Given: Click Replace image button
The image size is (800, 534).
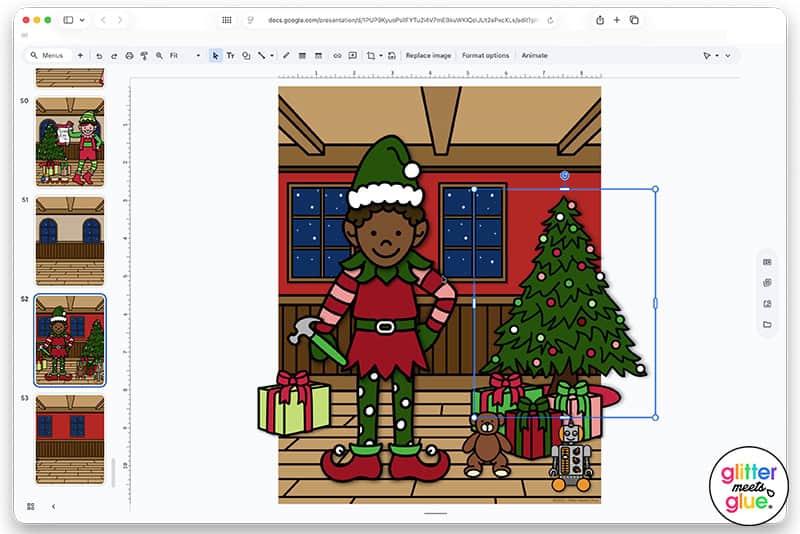Looking at the screenshot, I should (429, 56).
